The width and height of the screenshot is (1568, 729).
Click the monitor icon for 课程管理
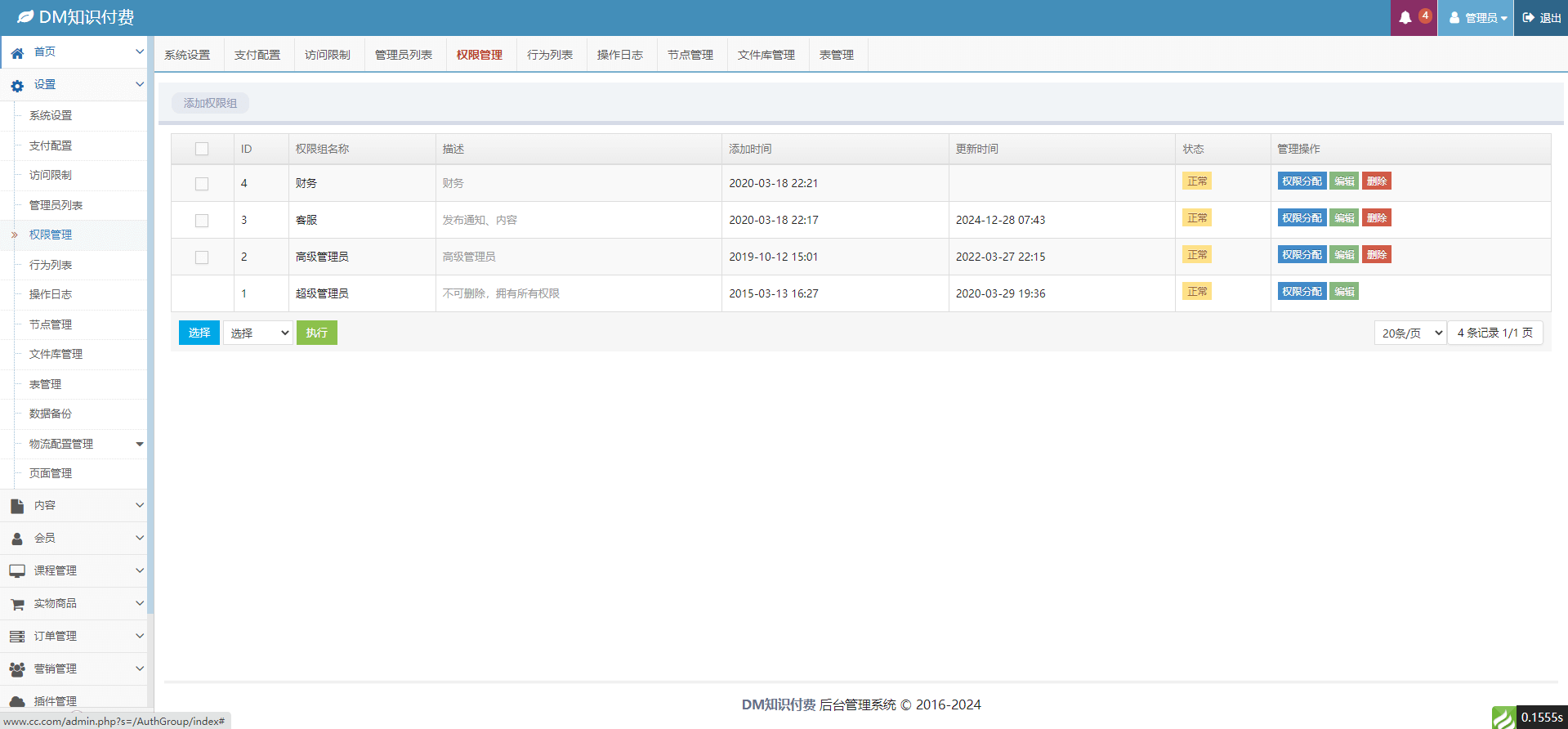coord(17,571)
